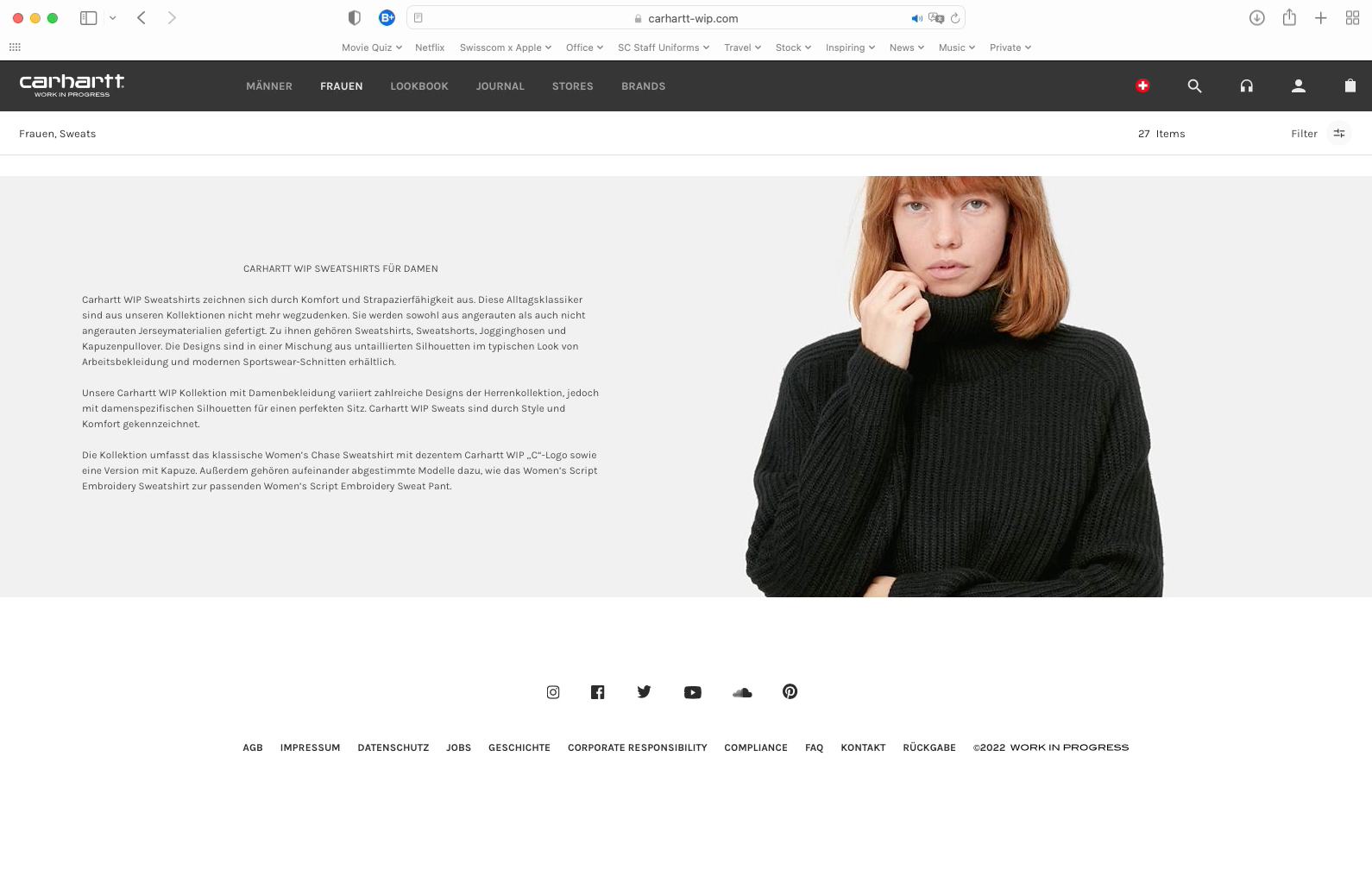
Task: Expand the News bookmarks folder
Action: pos(907,47)
